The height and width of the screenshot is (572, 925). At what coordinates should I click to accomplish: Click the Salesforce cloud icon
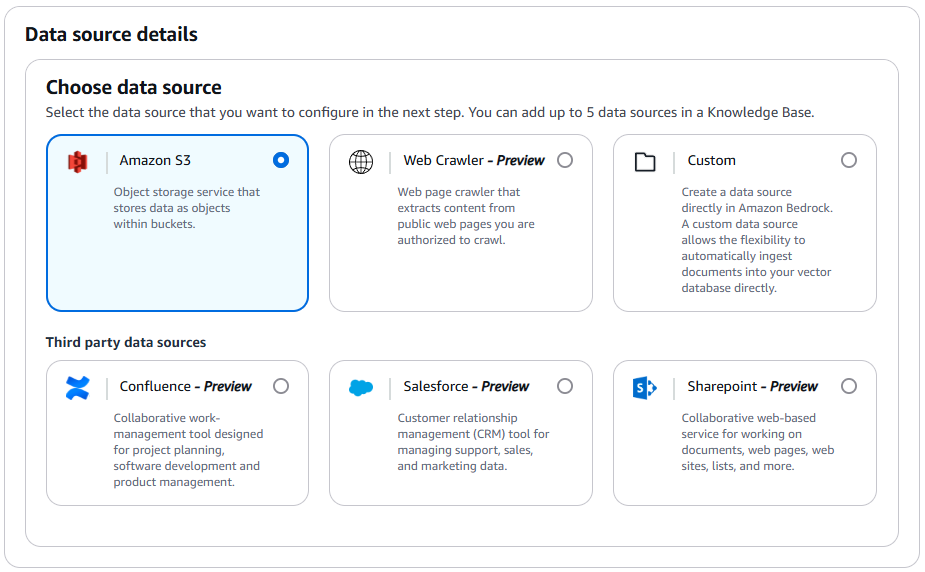tap(361, 388)
